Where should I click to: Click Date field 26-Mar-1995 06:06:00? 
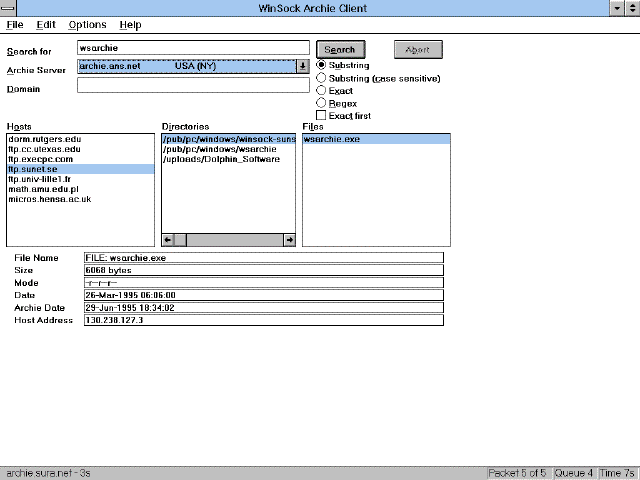264,295
